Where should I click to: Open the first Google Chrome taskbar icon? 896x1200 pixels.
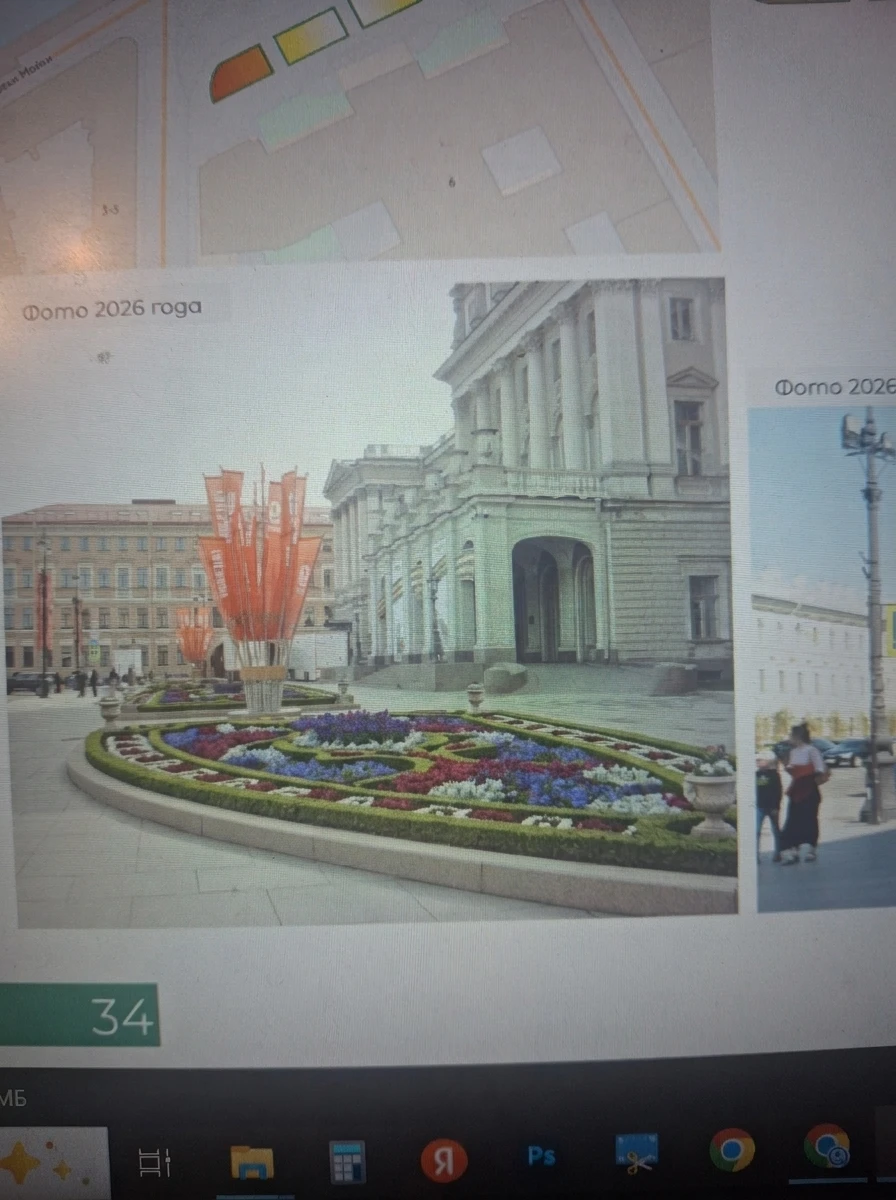[732, 1150]
